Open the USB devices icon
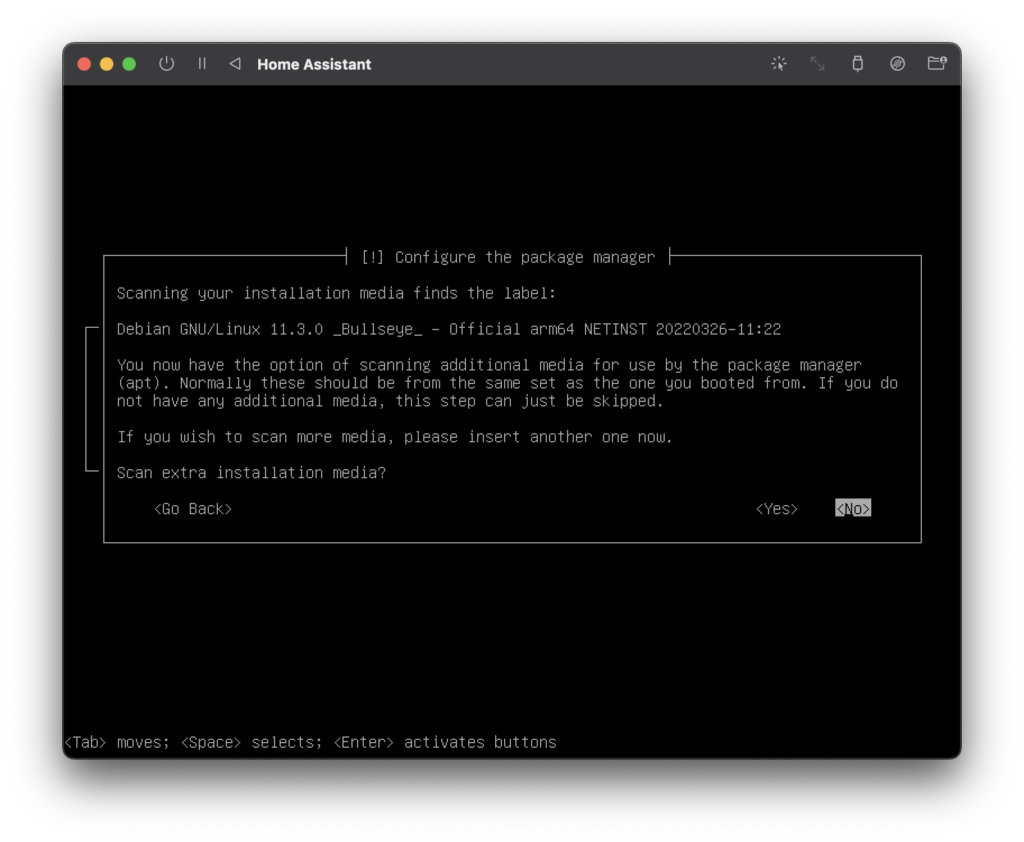 pos(857,63)
